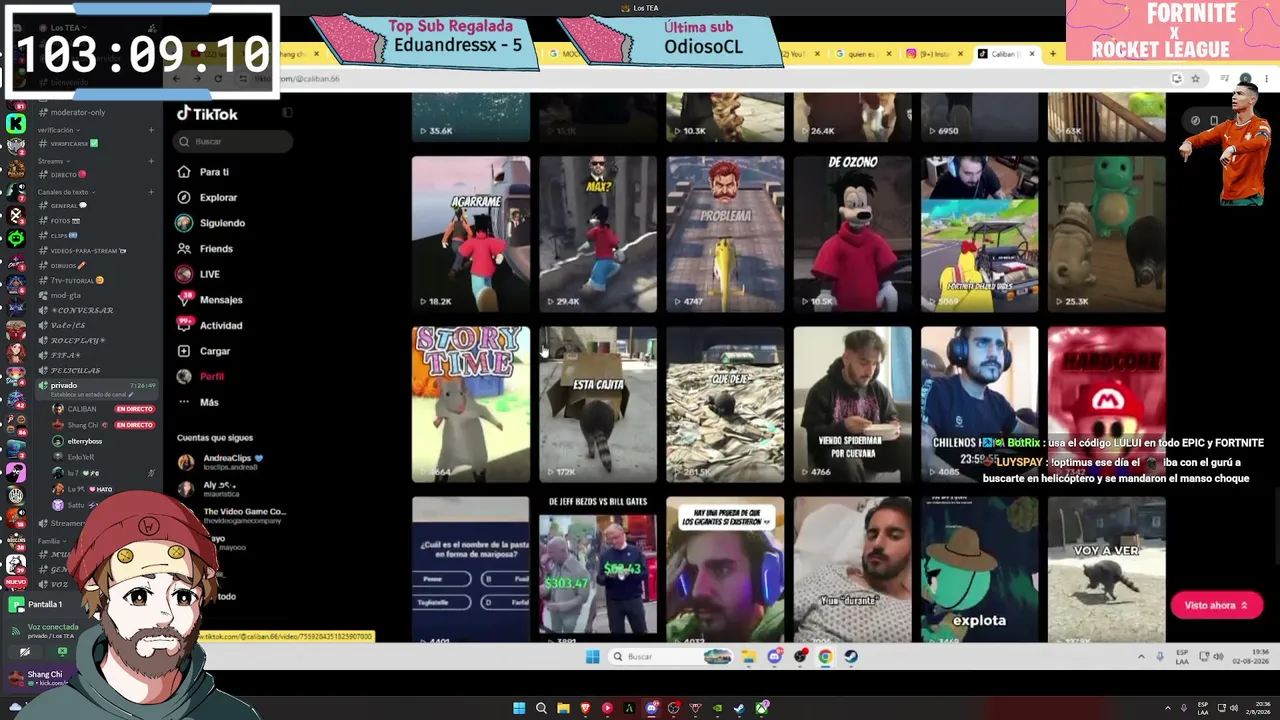
Task: Click the Discord icon in the taskbar
Action: point(651,708)
